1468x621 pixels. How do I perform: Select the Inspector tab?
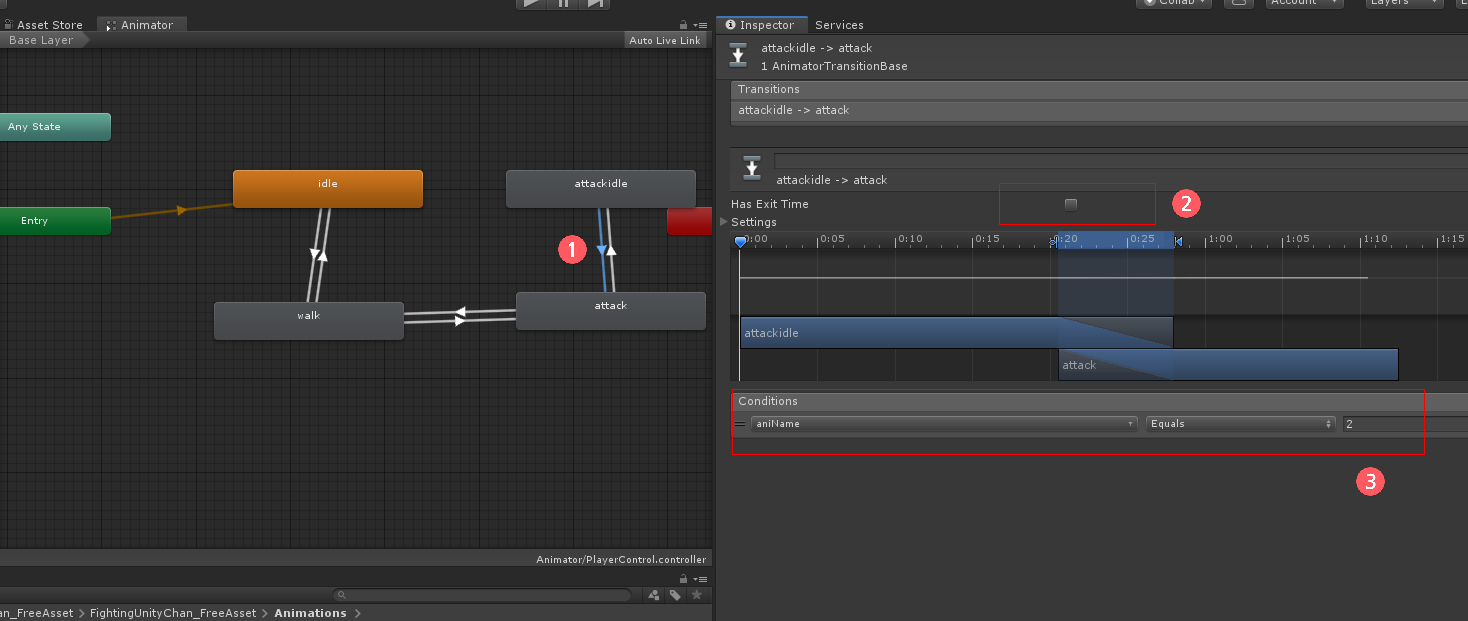pos(761,25)
